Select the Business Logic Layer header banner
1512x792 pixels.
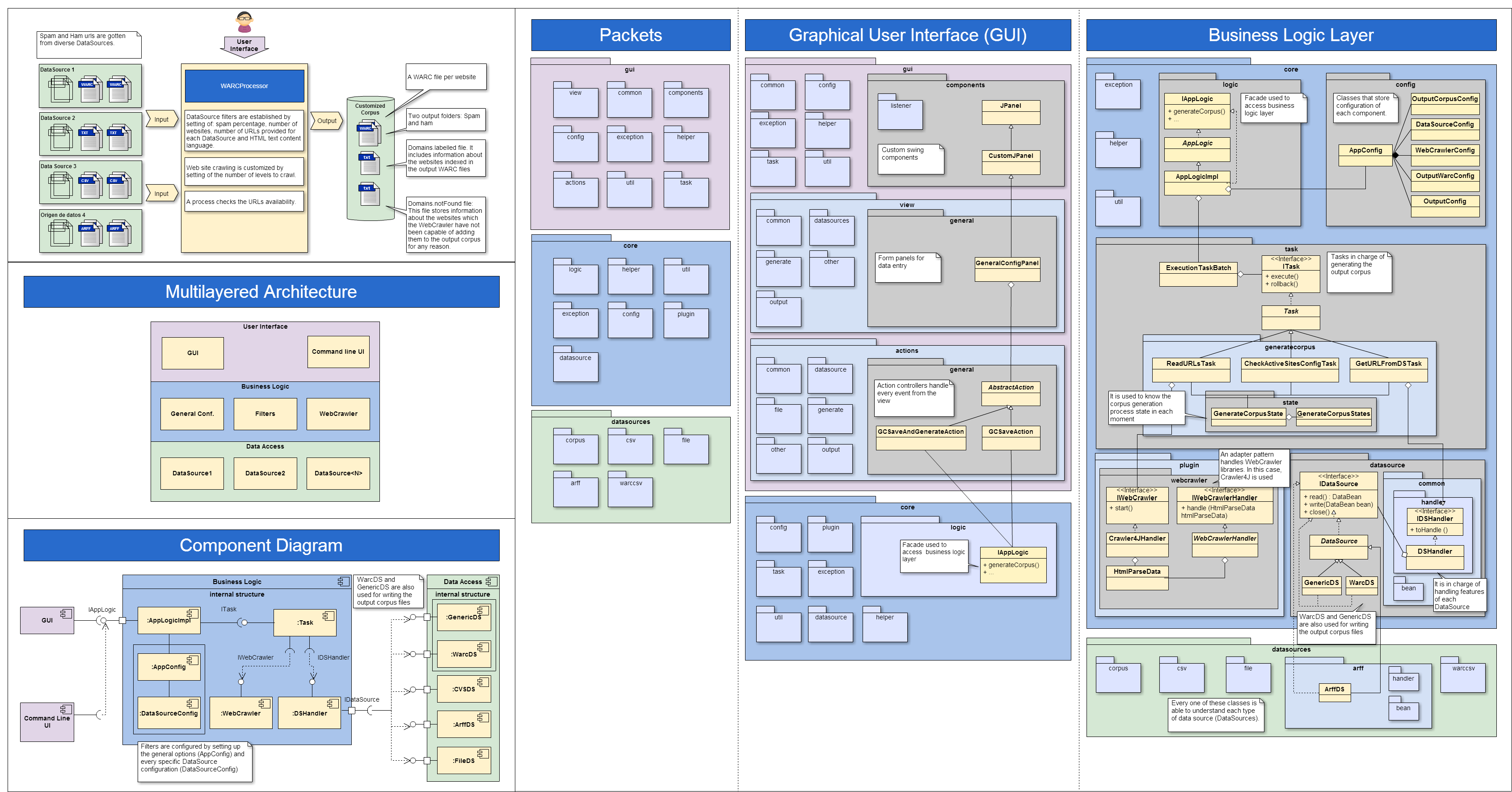[1291, 35]
